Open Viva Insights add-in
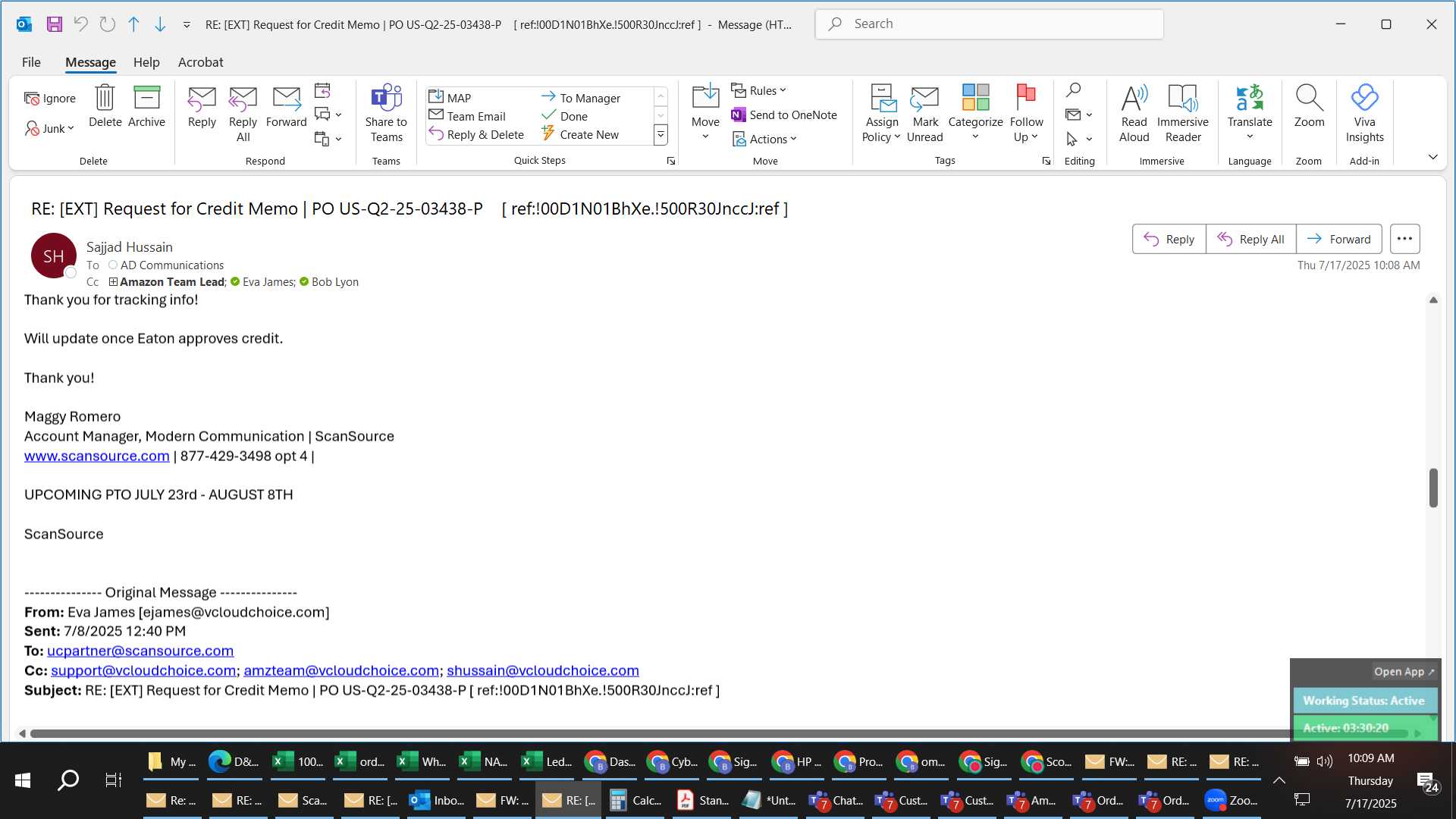The height and width of the screenshot is (819, 1456). [1364, 114]
